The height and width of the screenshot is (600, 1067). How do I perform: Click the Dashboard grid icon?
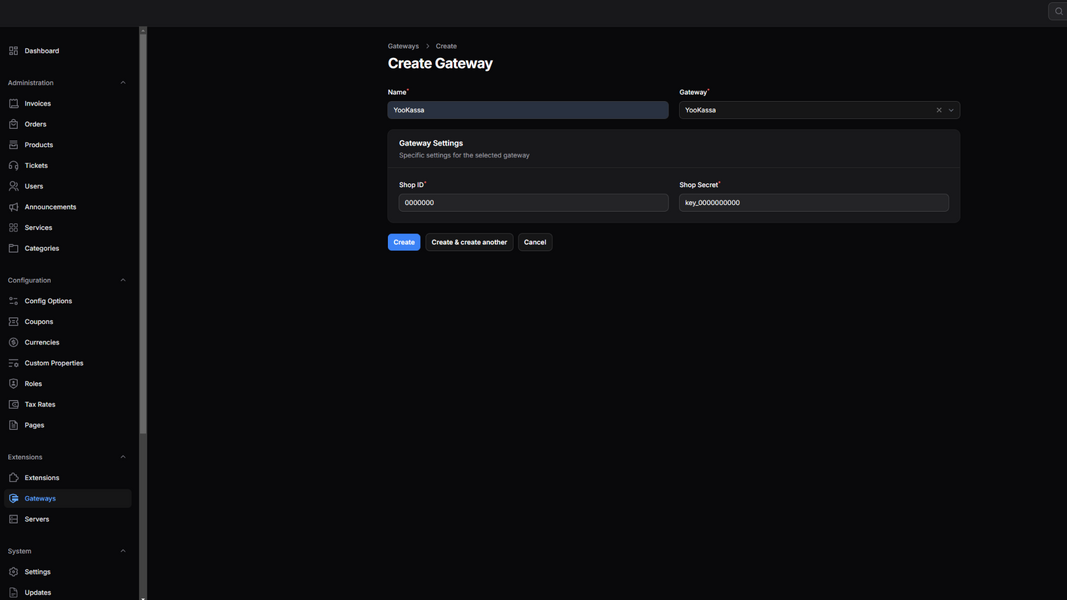(14, 51)
